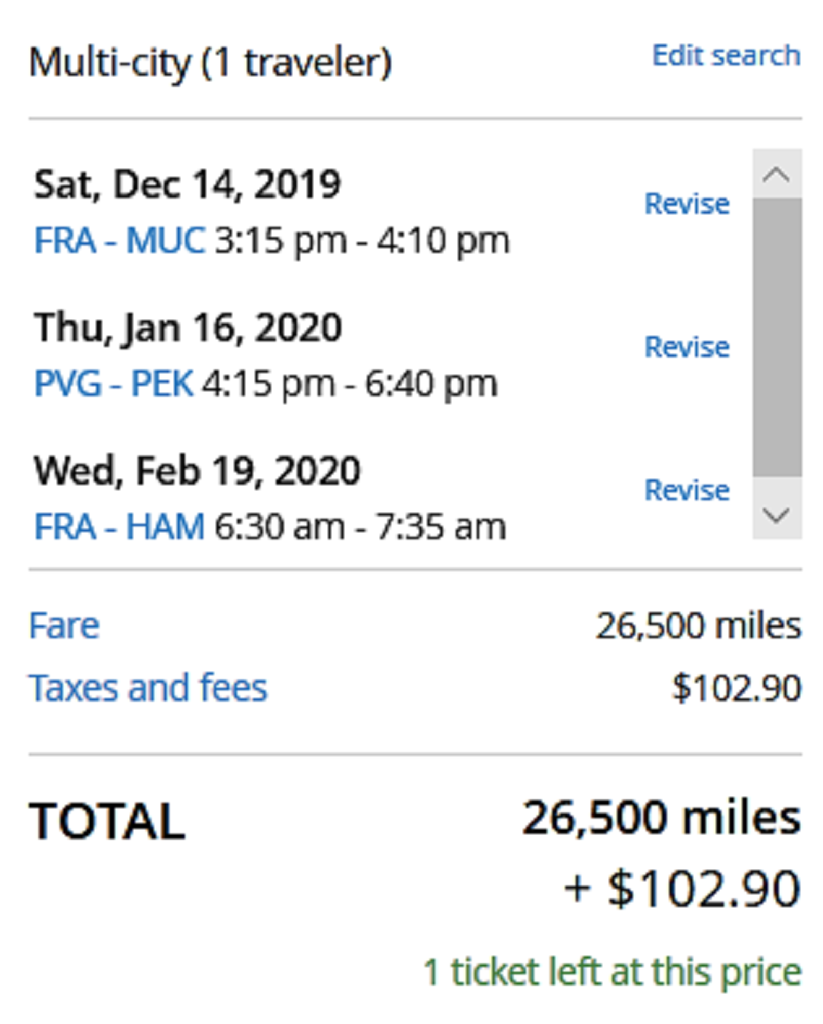Screen dimensions: 823x1024
Task: Click the bold TOTAL label
Action: [x=107, y=821]
